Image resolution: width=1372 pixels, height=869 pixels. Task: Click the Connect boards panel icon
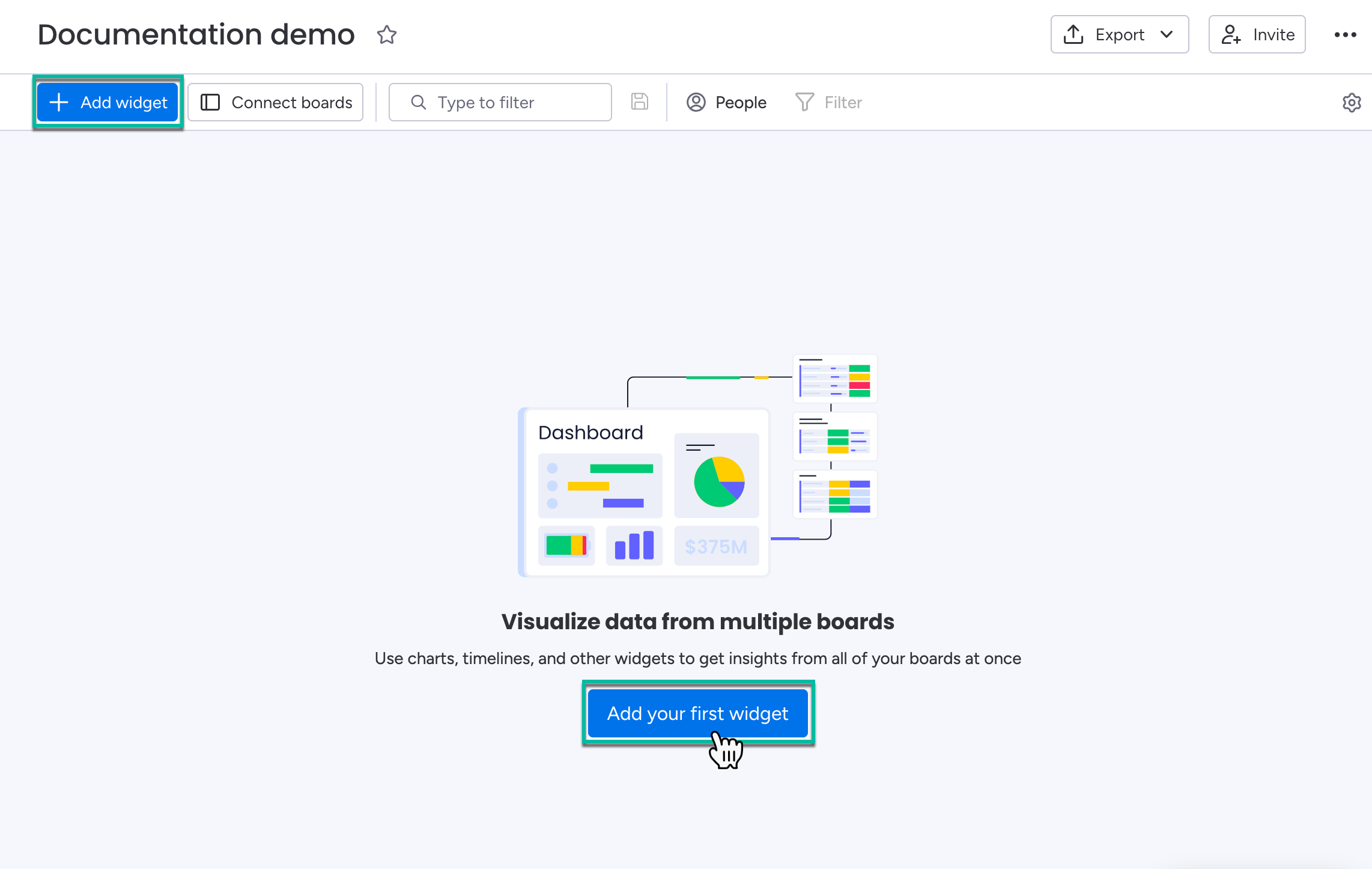click(210, 102)
